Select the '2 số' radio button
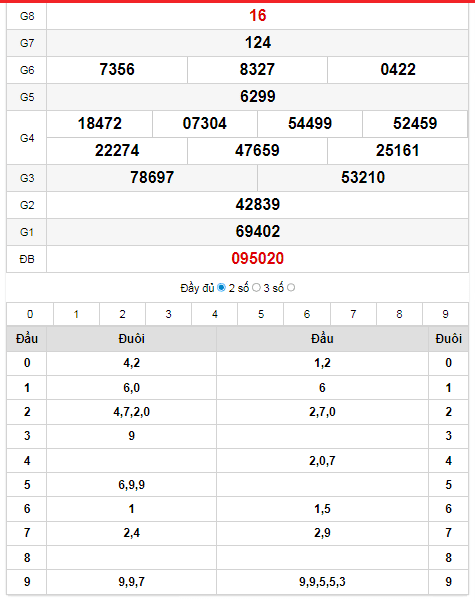 (256, 288)
